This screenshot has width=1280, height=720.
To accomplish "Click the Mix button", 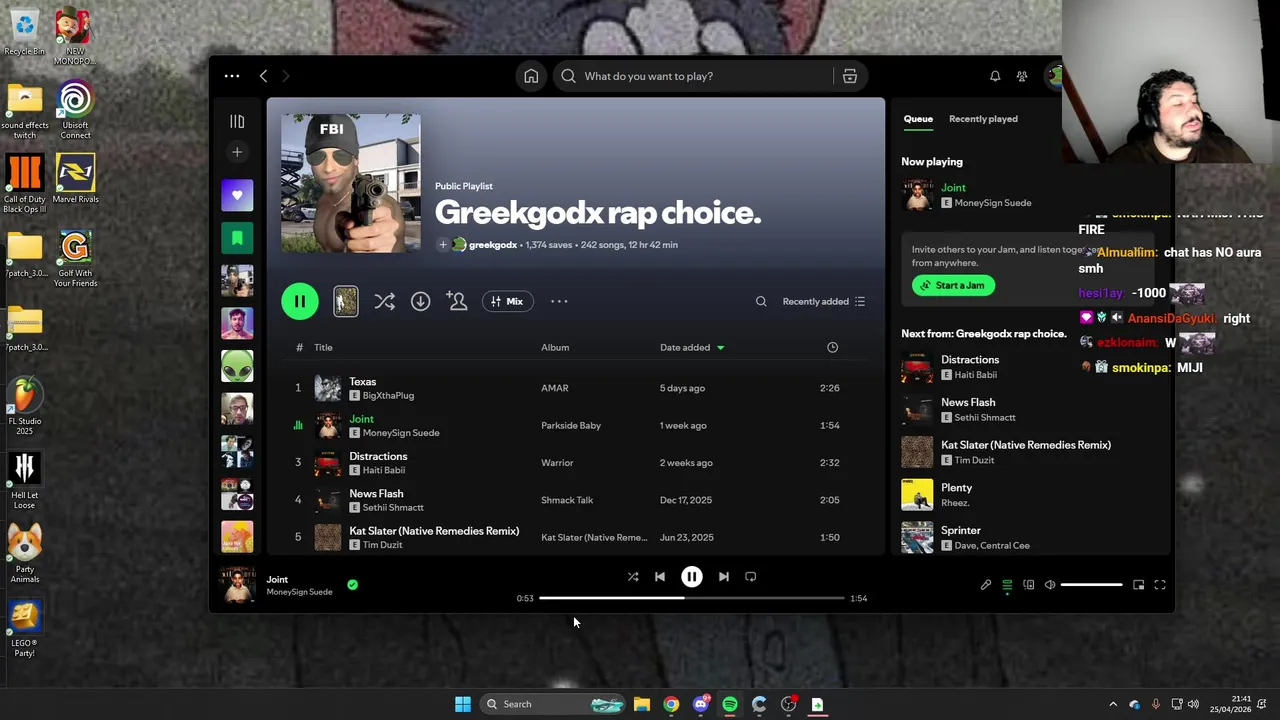I will pyautogui.click(x=507, y=301).
